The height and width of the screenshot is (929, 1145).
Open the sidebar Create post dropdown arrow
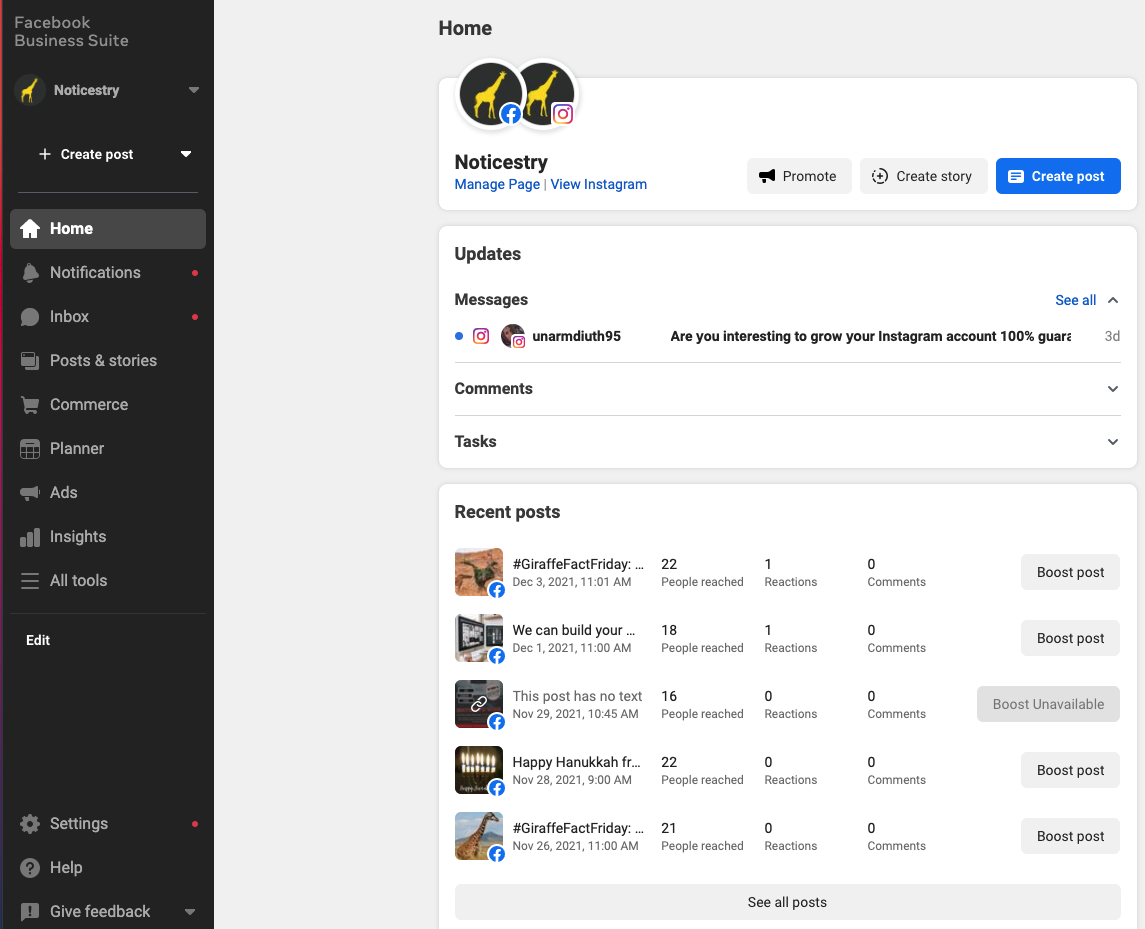click(185, 154)
